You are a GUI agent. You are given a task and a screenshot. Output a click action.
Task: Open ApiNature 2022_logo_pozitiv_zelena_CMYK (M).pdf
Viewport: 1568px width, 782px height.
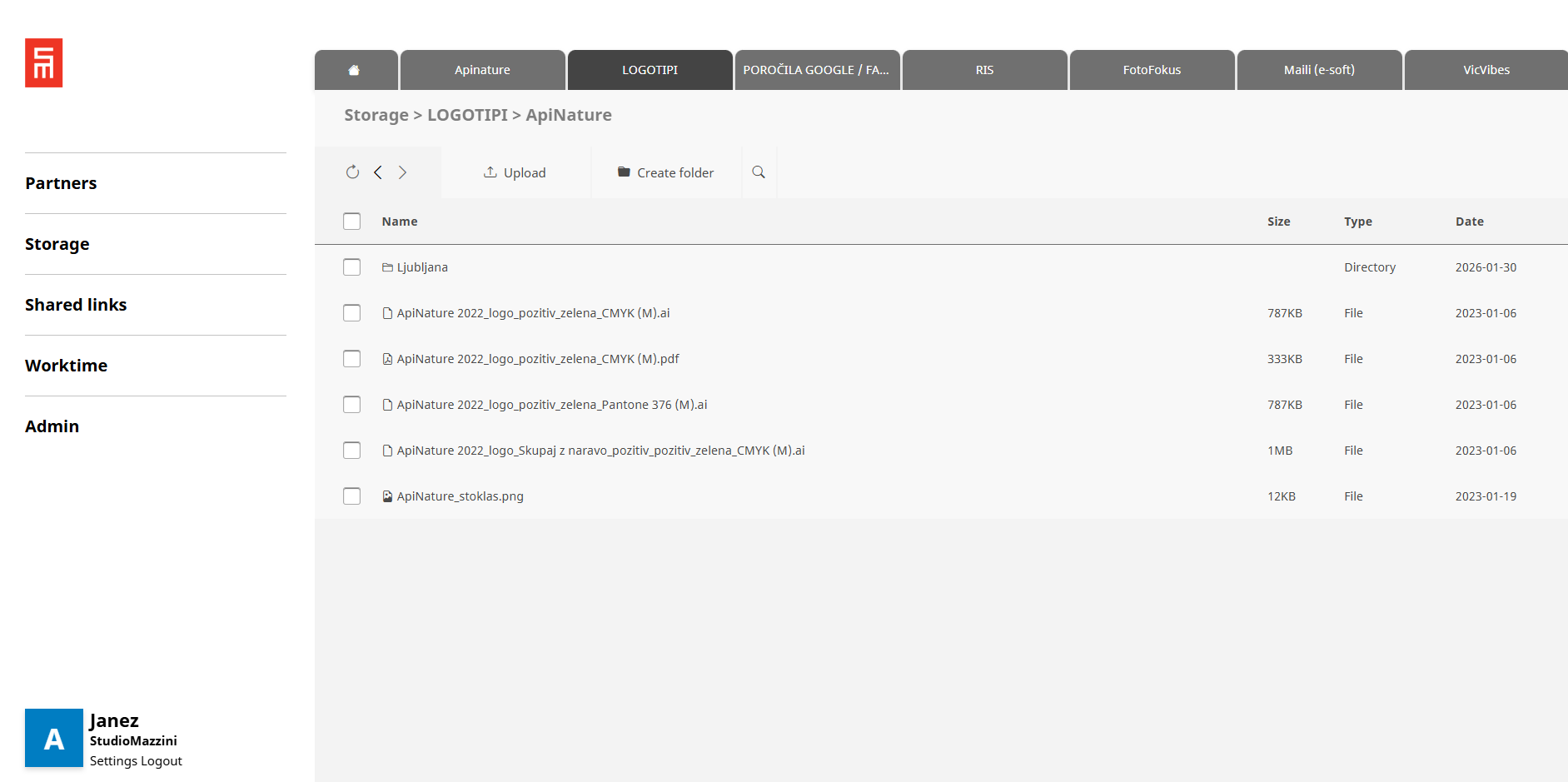point(538,359)
